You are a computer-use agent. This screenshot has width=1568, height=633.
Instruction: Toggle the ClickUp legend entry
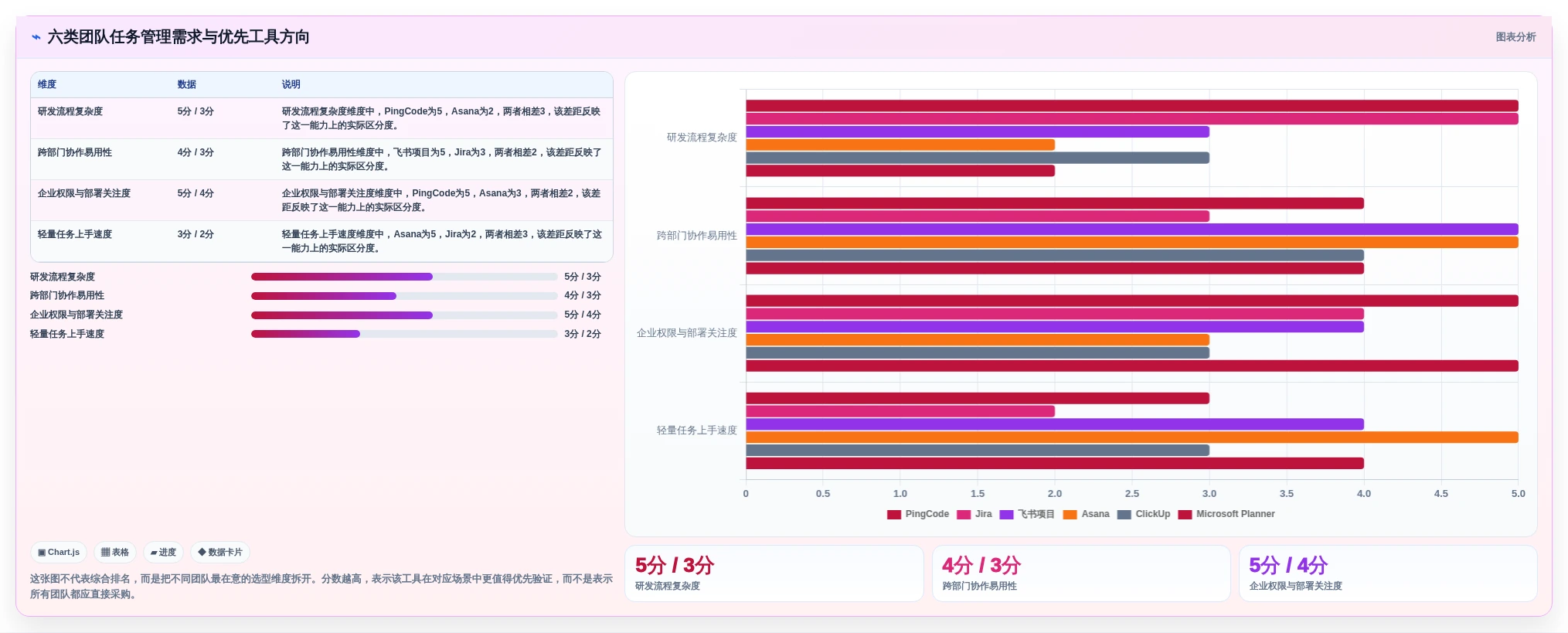(1144, 515)
